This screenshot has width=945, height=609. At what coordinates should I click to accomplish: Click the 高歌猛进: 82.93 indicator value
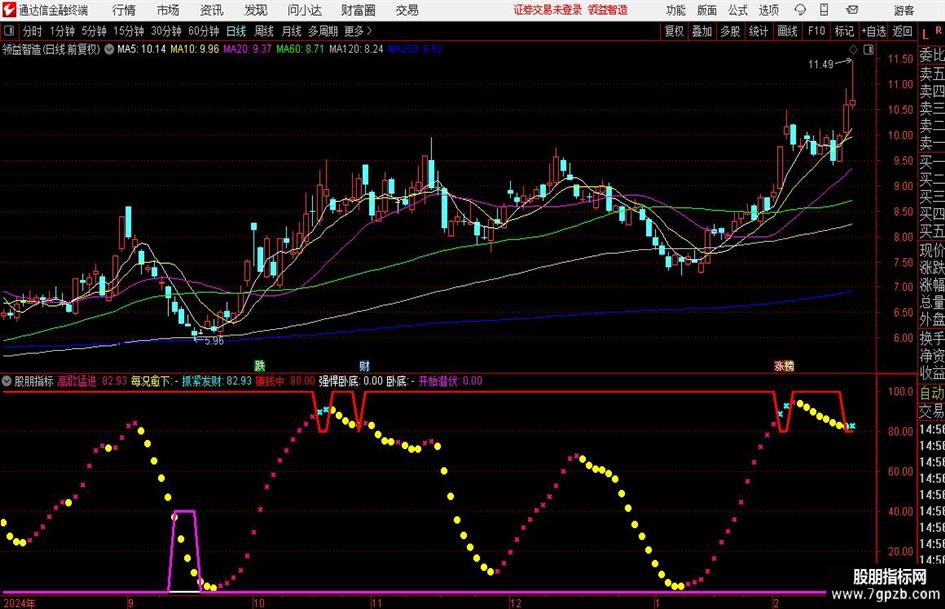point(92,381)
